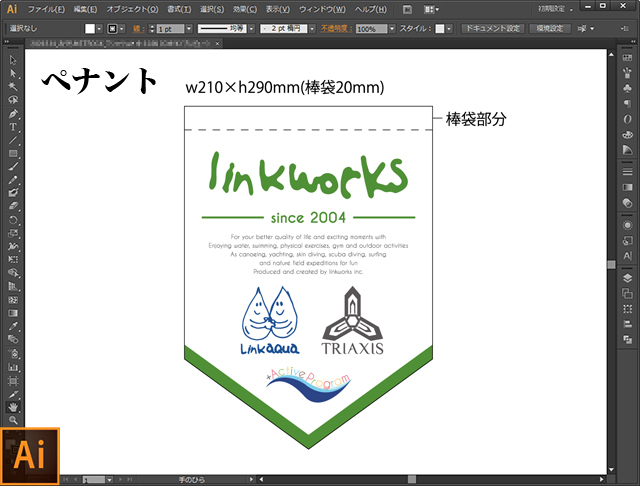Select the Blend tool
The width and height of the screenshot is (640, 486).
pyautogui.click(x=13, y=339)
